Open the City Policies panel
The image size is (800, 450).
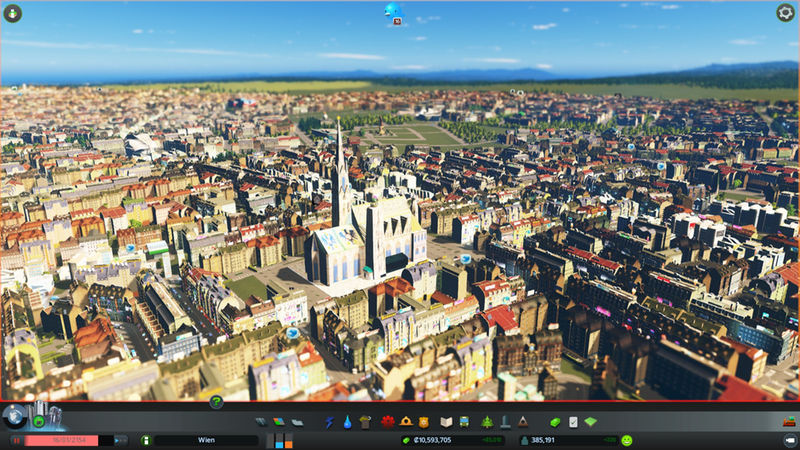tap(573, 422)
